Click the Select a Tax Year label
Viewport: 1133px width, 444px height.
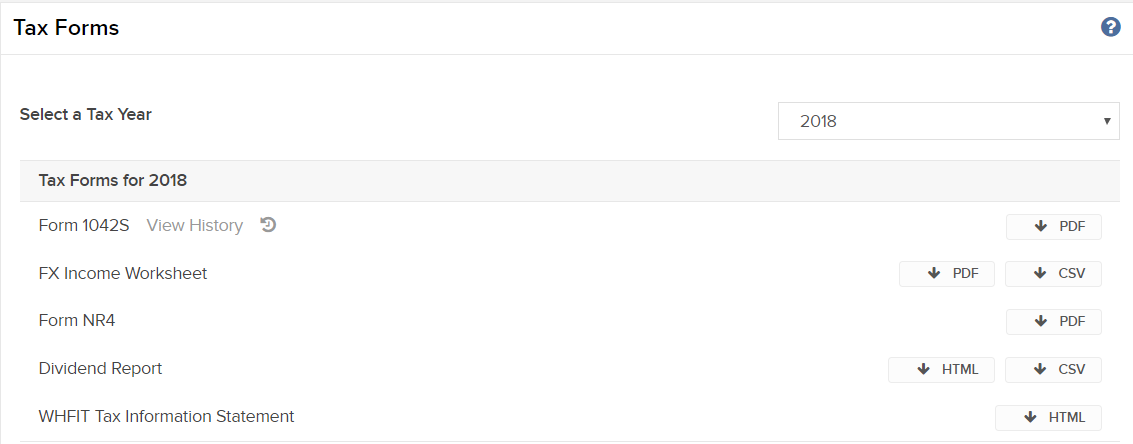tap(86, 114)
